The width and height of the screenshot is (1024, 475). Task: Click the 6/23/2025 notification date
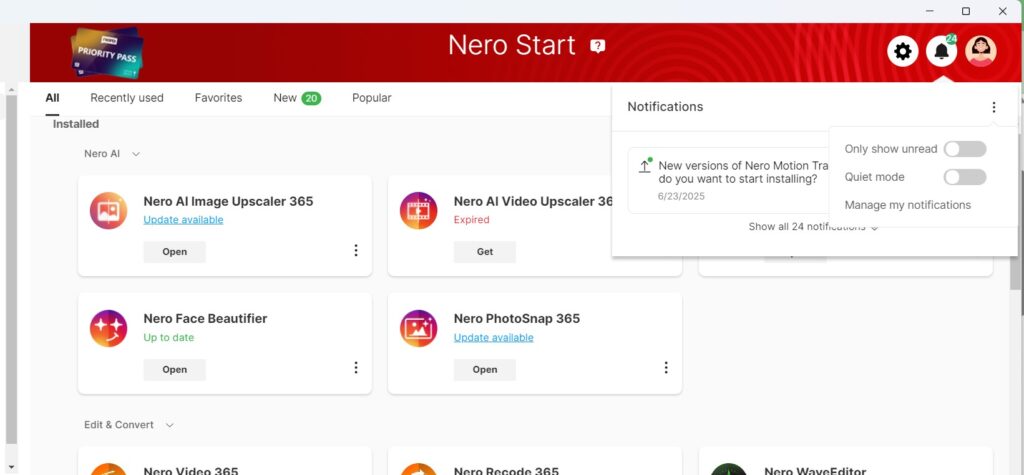(x=682, y=197)
